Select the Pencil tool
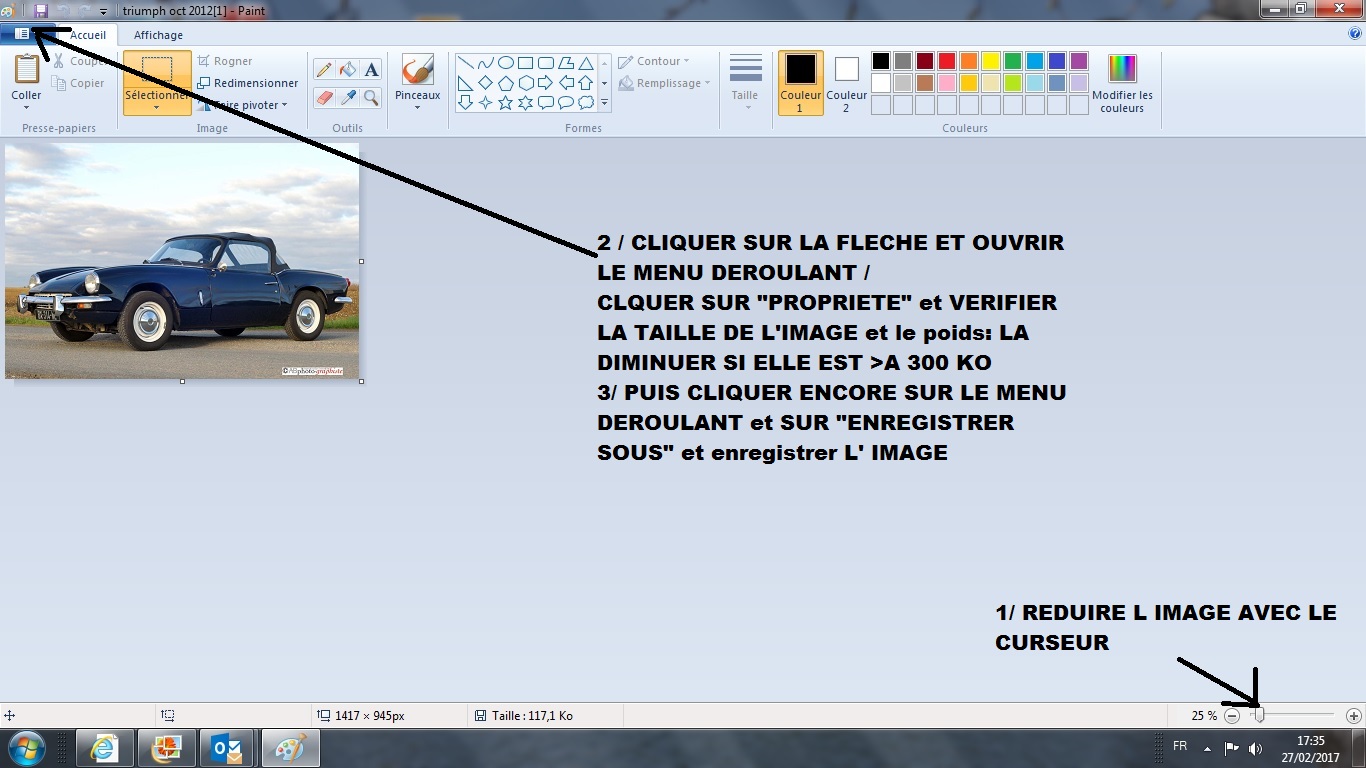 coord(323,70)
